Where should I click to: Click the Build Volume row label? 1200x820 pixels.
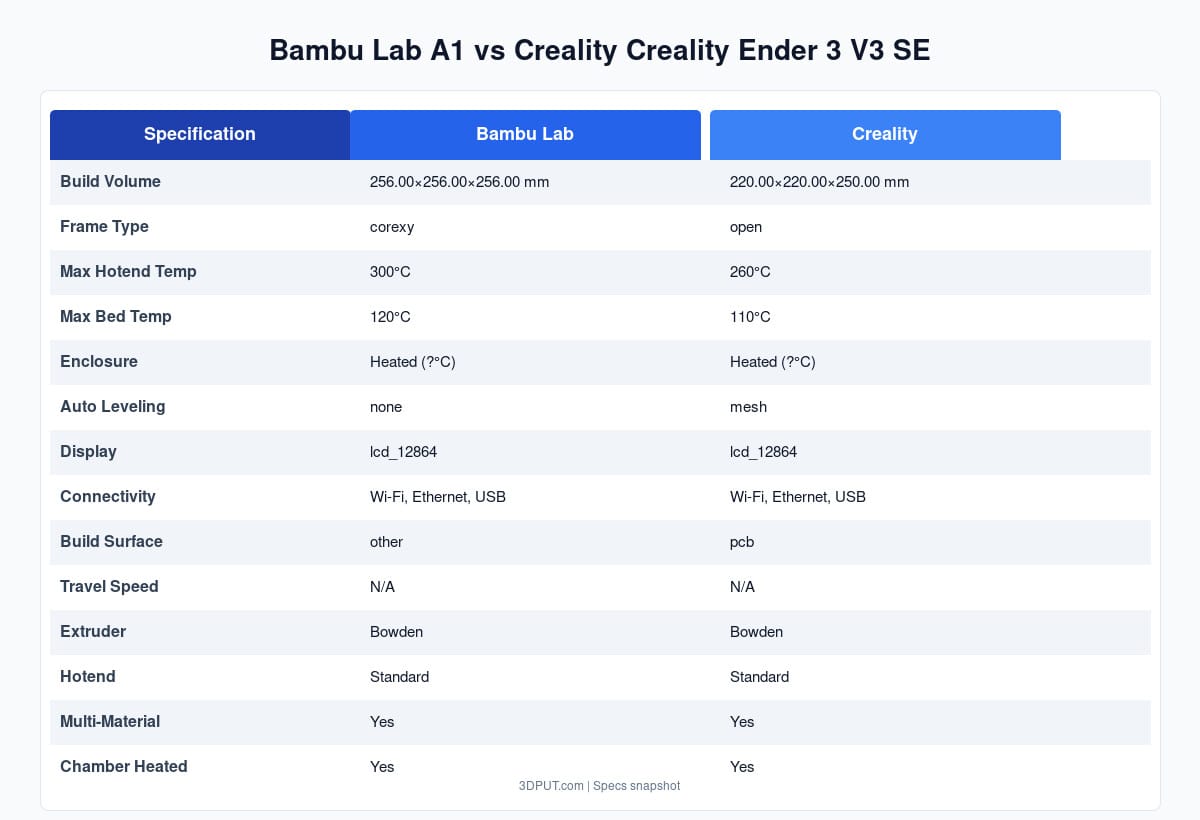point(110,182)
